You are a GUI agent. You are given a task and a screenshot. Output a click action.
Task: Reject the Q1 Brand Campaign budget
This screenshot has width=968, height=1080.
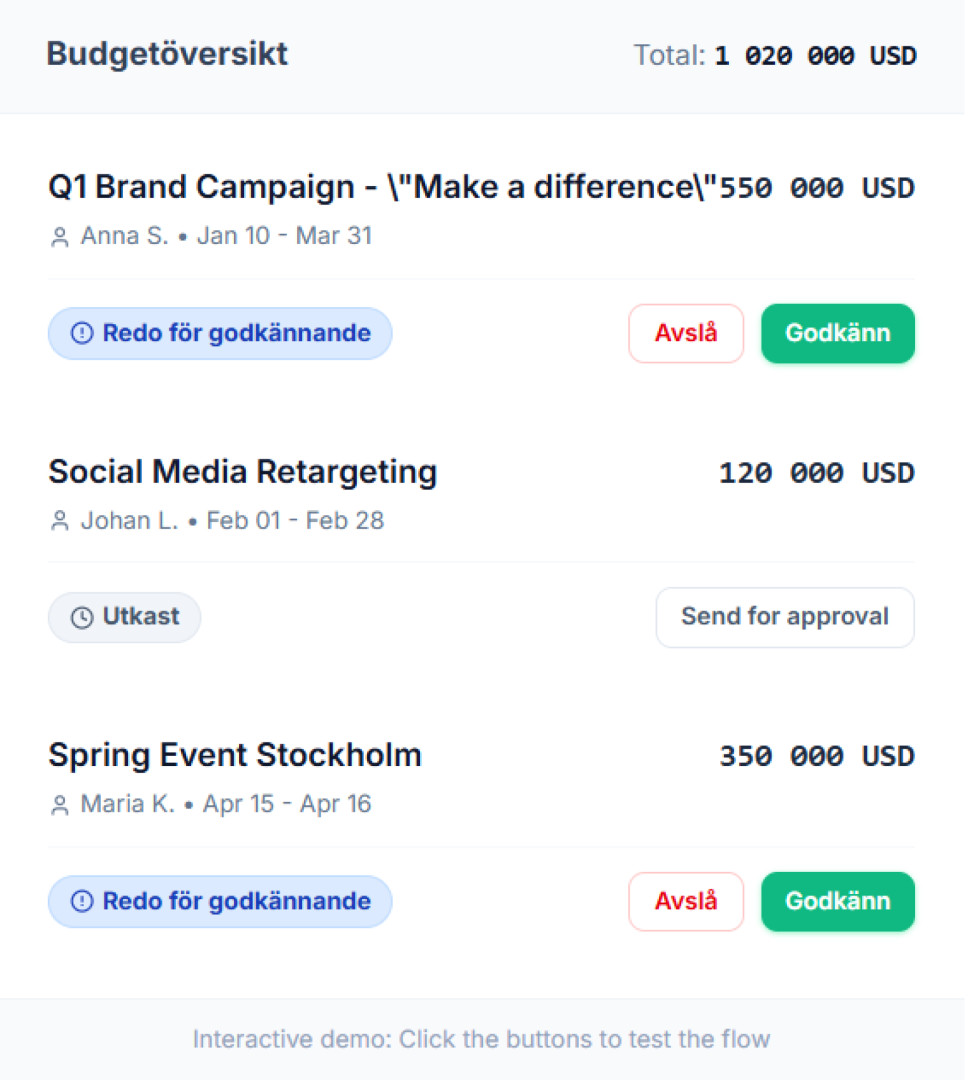[686, 334]
